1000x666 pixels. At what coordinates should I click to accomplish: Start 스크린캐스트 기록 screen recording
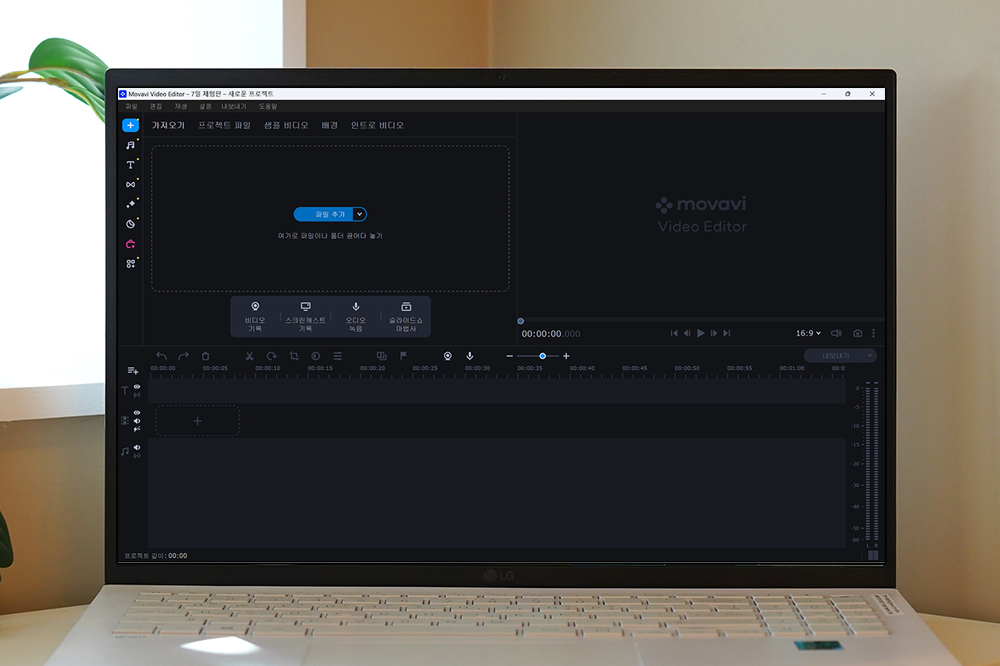click(305, 316)
